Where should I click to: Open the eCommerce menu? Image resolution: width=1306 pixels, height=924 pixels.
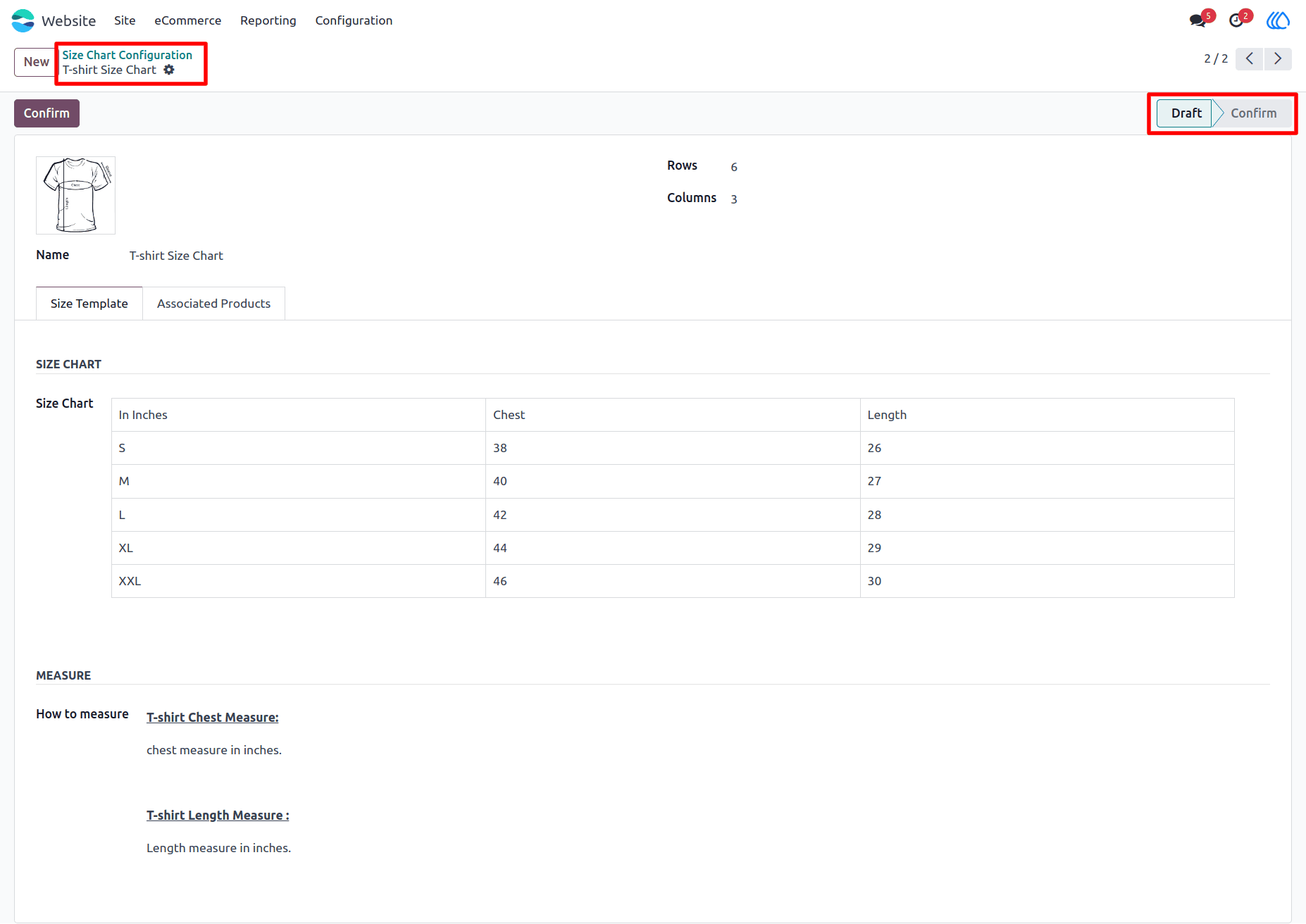click(188, 20)
